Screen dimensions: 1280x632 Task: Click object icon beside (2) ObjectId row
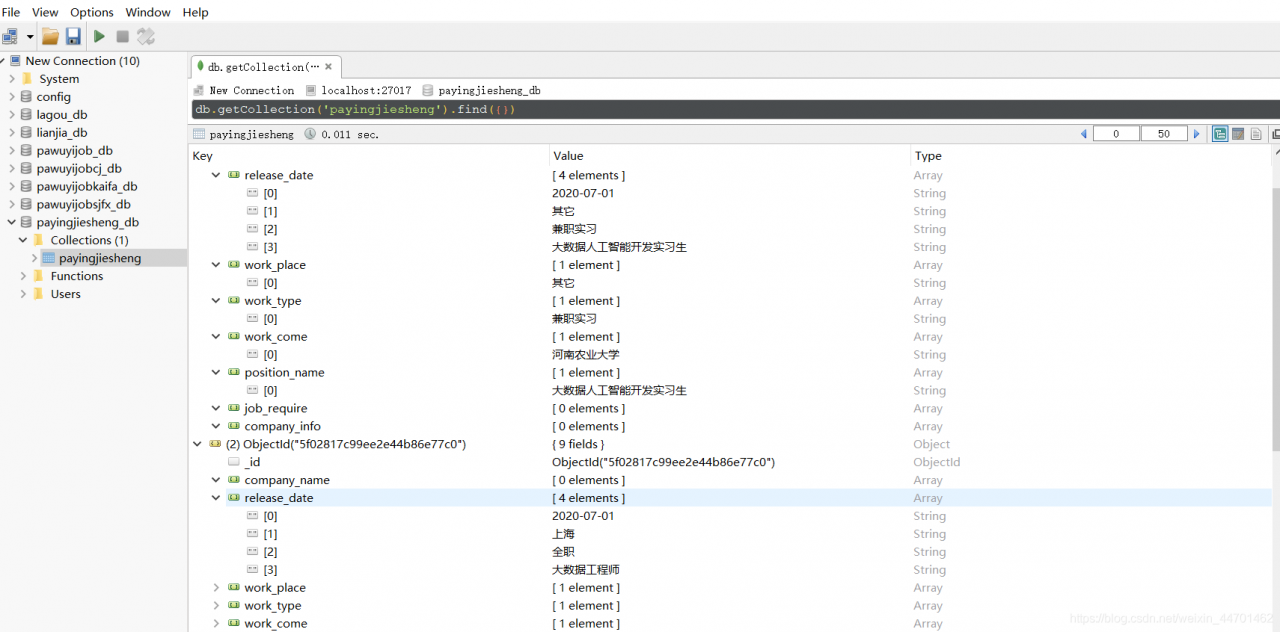[215, 444]
